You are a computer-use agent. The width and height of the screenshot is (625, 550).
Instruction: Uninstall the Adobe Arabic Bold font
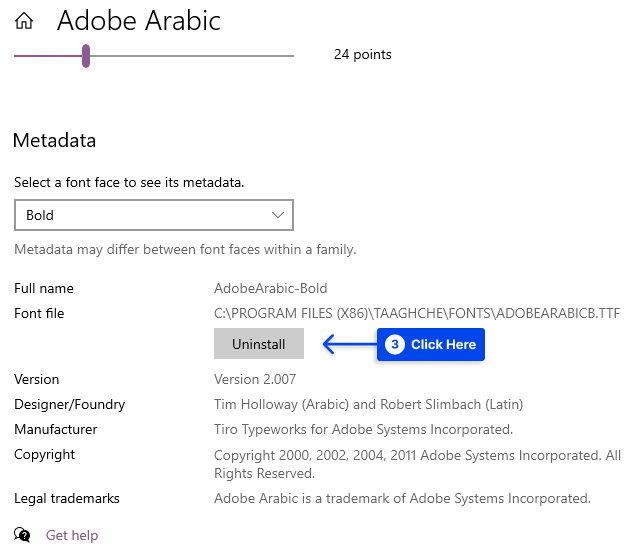pos(259,344)
